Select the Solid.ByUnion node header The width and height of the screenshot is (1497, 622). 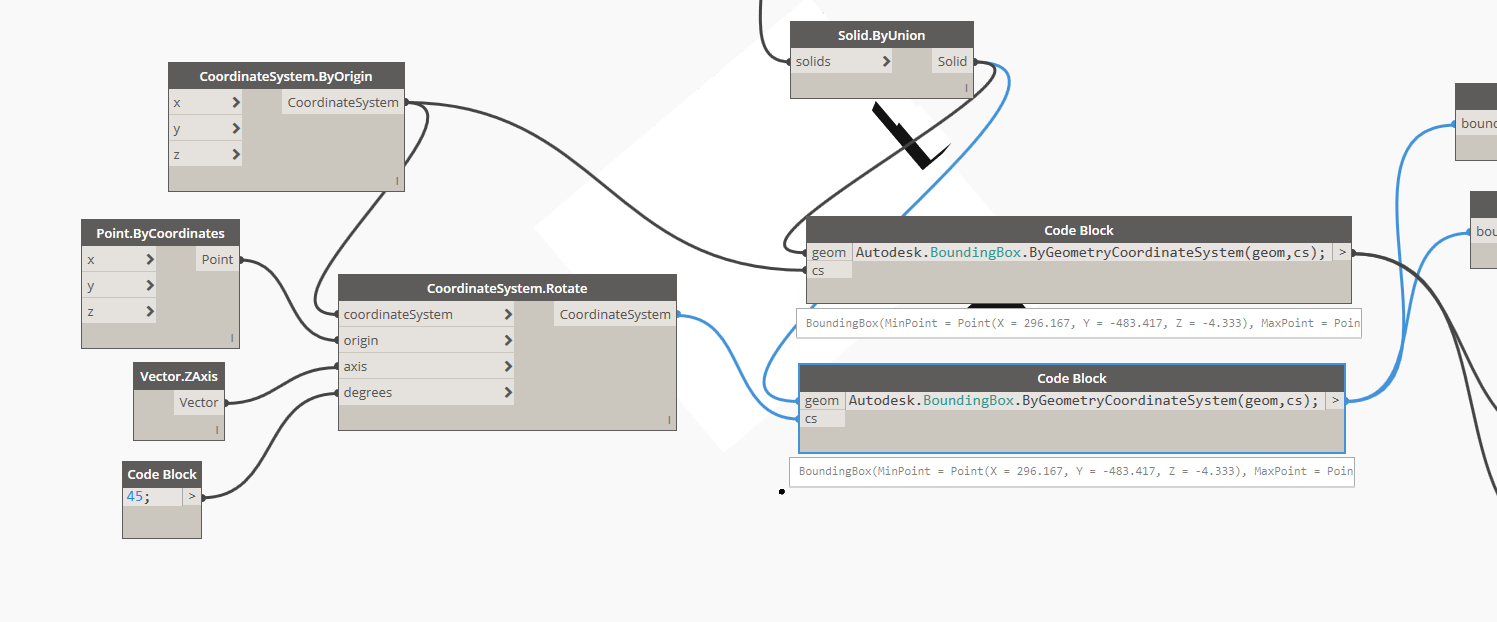coord(880,34)
